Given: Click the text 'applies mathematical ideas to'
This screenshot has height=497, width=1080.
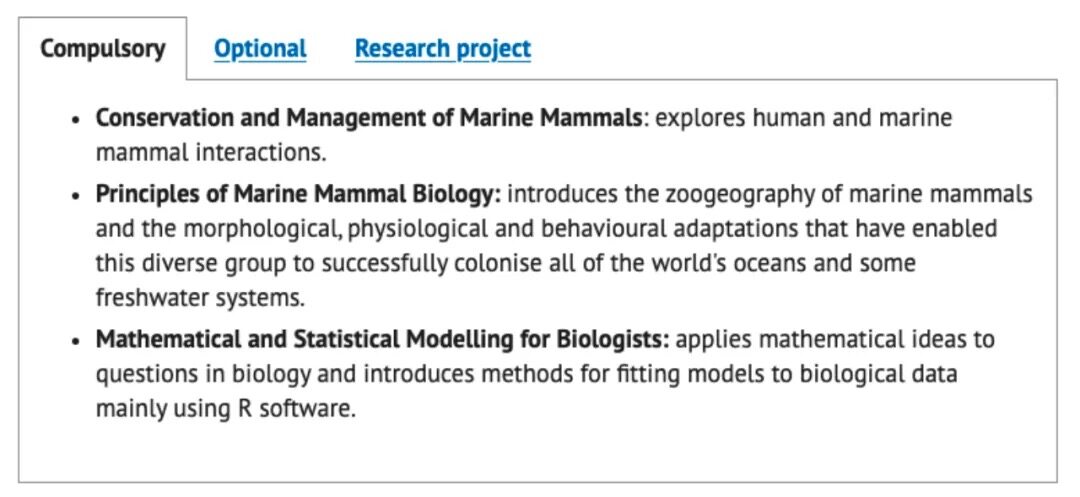Looking at the screenshot, I should point(835,339).
